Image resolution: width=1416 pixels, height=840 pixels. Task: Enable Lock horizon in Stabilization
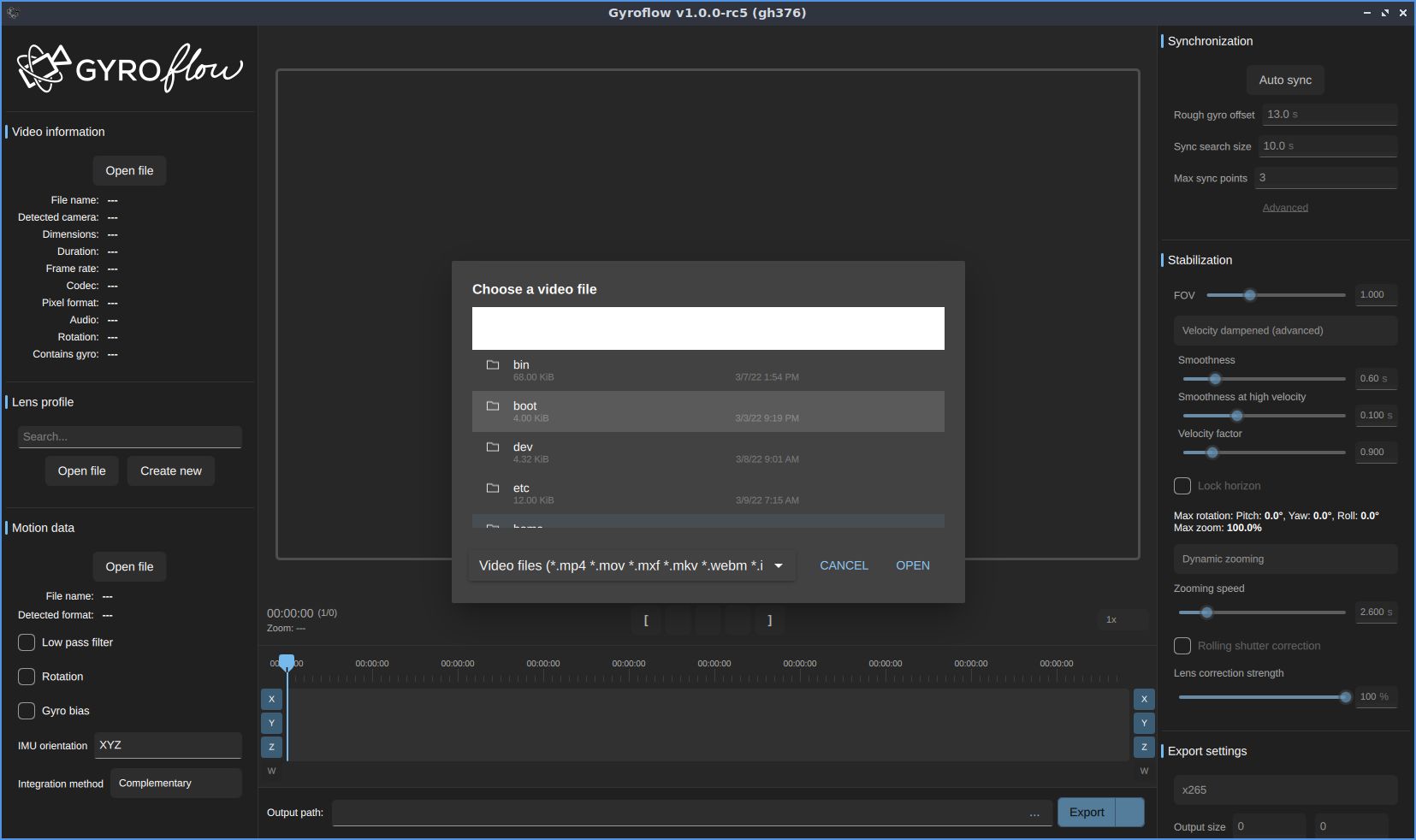[1183, 486]
